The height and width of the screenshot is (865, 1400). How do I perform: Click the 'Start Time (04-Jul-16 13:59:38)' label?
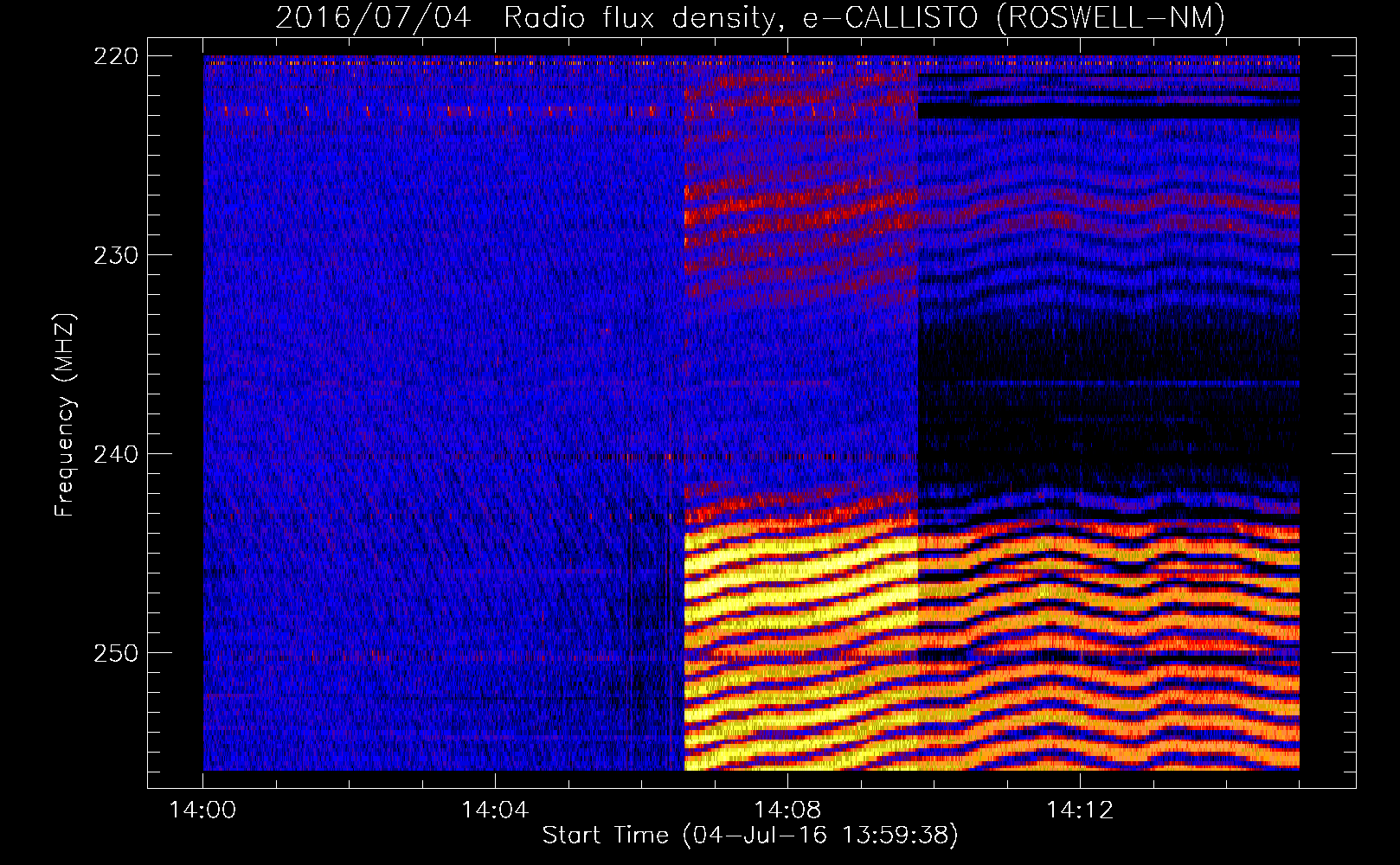pyautogui.click(x=750, y=836)
